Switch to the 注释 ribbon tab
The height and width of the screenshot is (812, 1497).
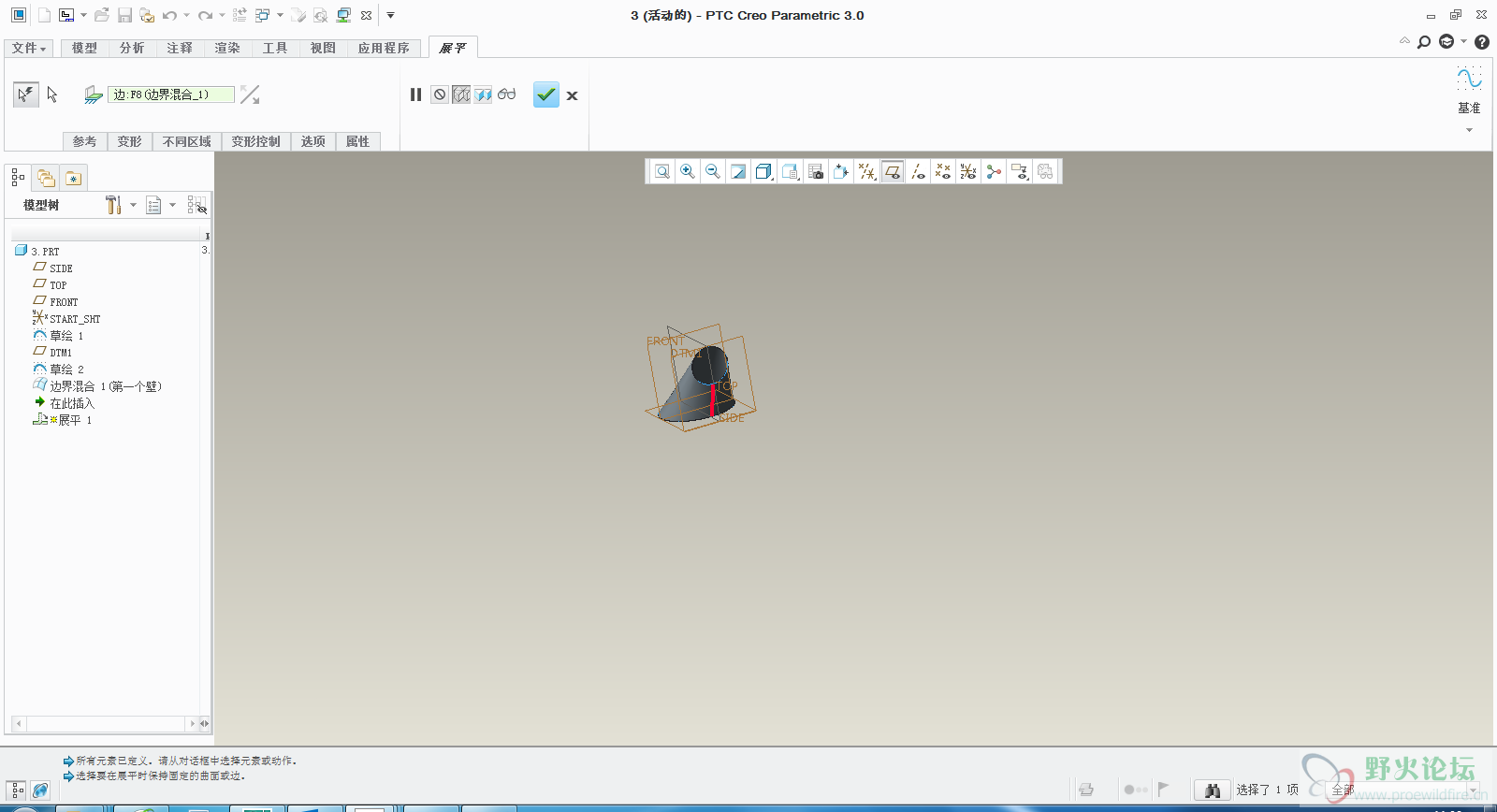coord(180,48)
